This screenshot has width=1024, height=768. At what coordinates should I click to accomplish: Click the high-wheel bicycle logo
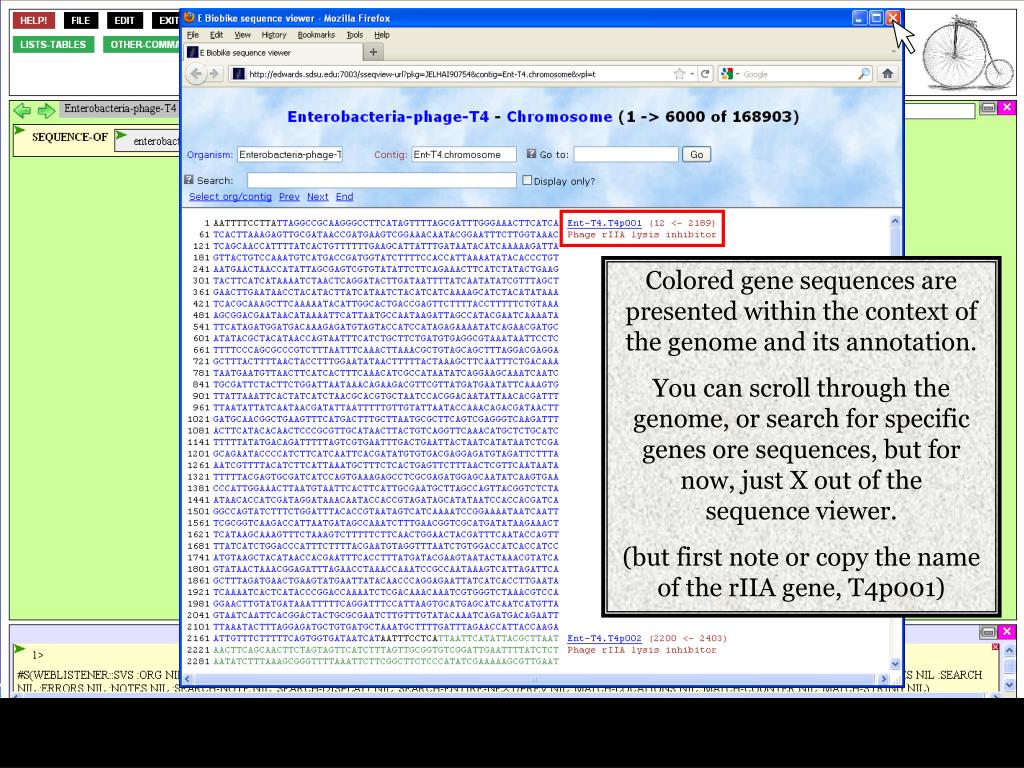tap(968, 53)
